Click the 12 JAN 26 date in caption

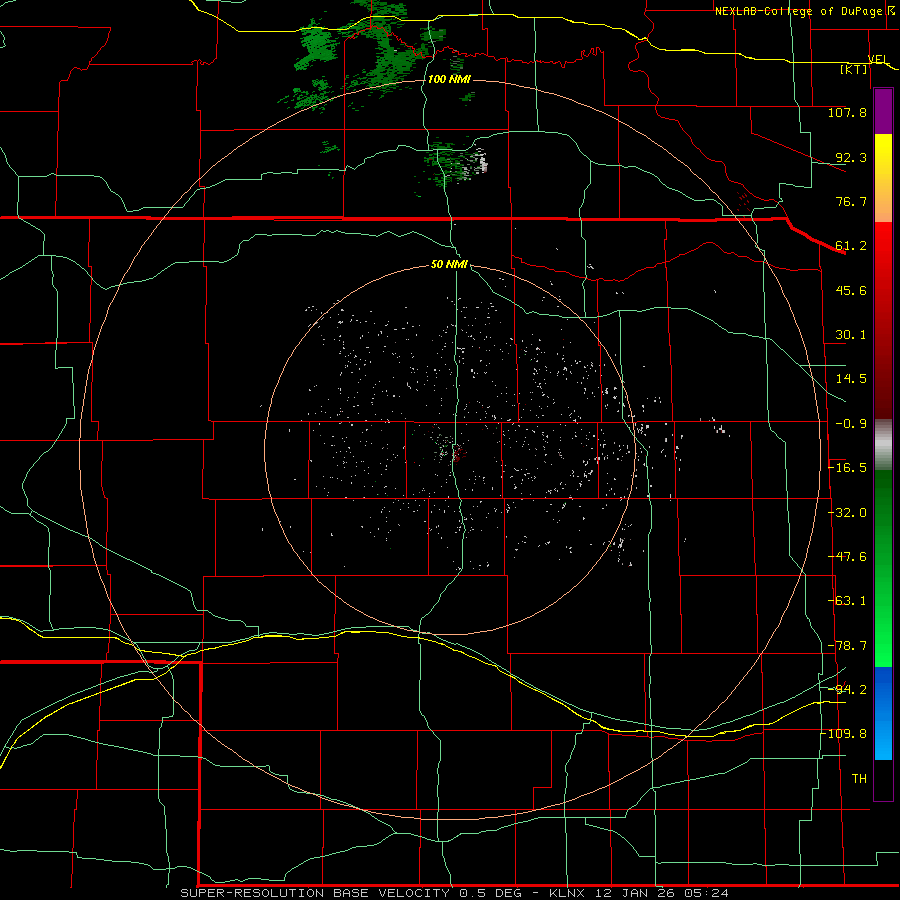[x=635, y=893]
